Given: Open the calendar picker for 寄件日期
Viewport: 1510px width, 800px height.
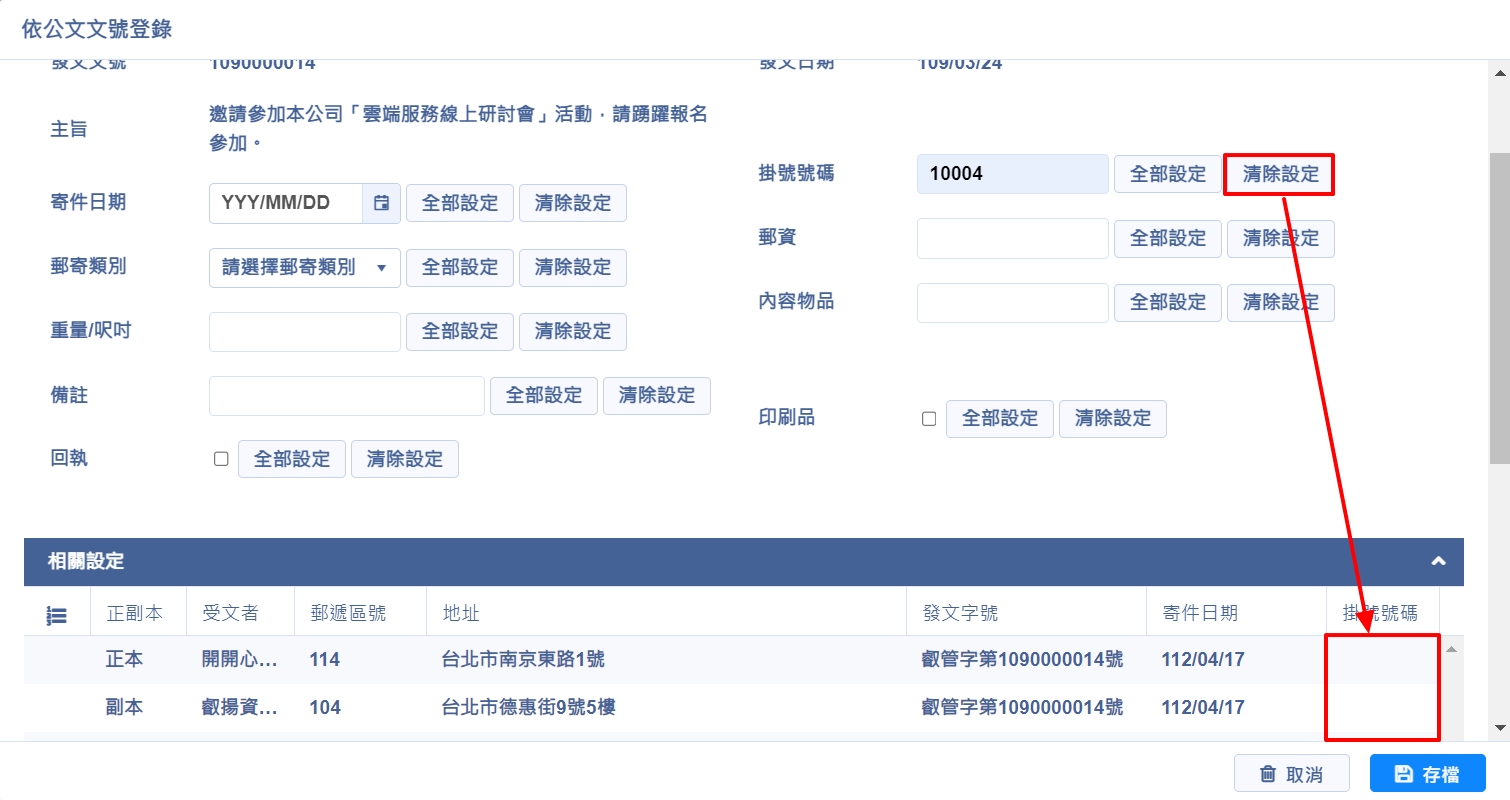Looking at the screenshot, I should [x=381, y=203].
